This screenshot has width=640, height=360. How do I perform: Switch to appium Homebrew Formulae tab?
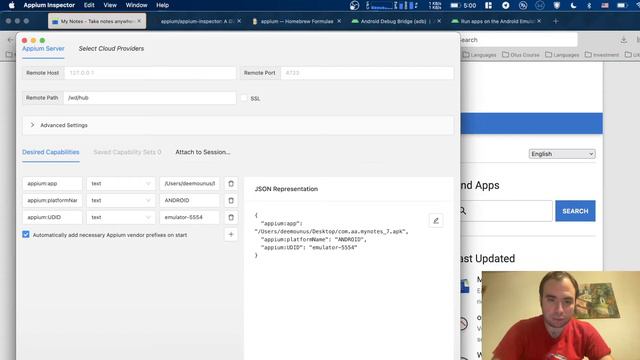click(297, 21)
